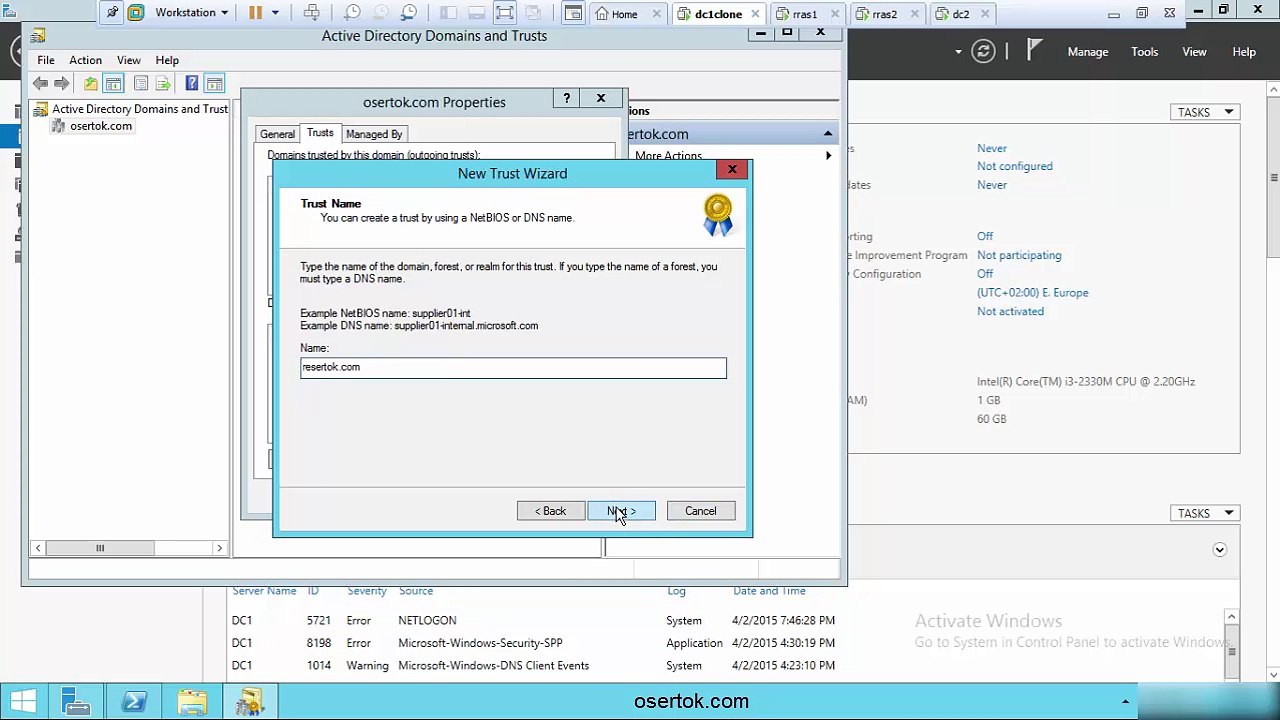Expand the events filter chevron in Server Manager
1280x720 pixels.
[x=1220, y=549]
